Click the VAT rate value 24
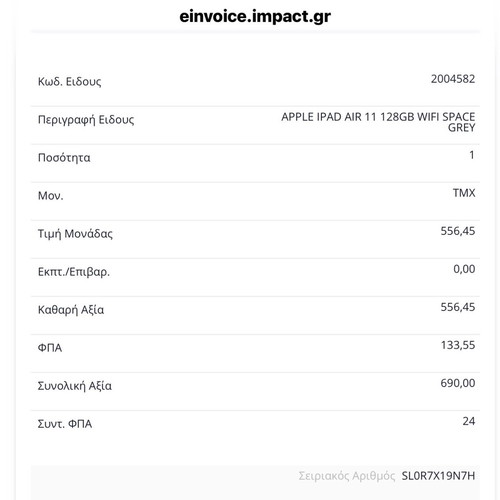500x500 pixels. pos(469,421)
